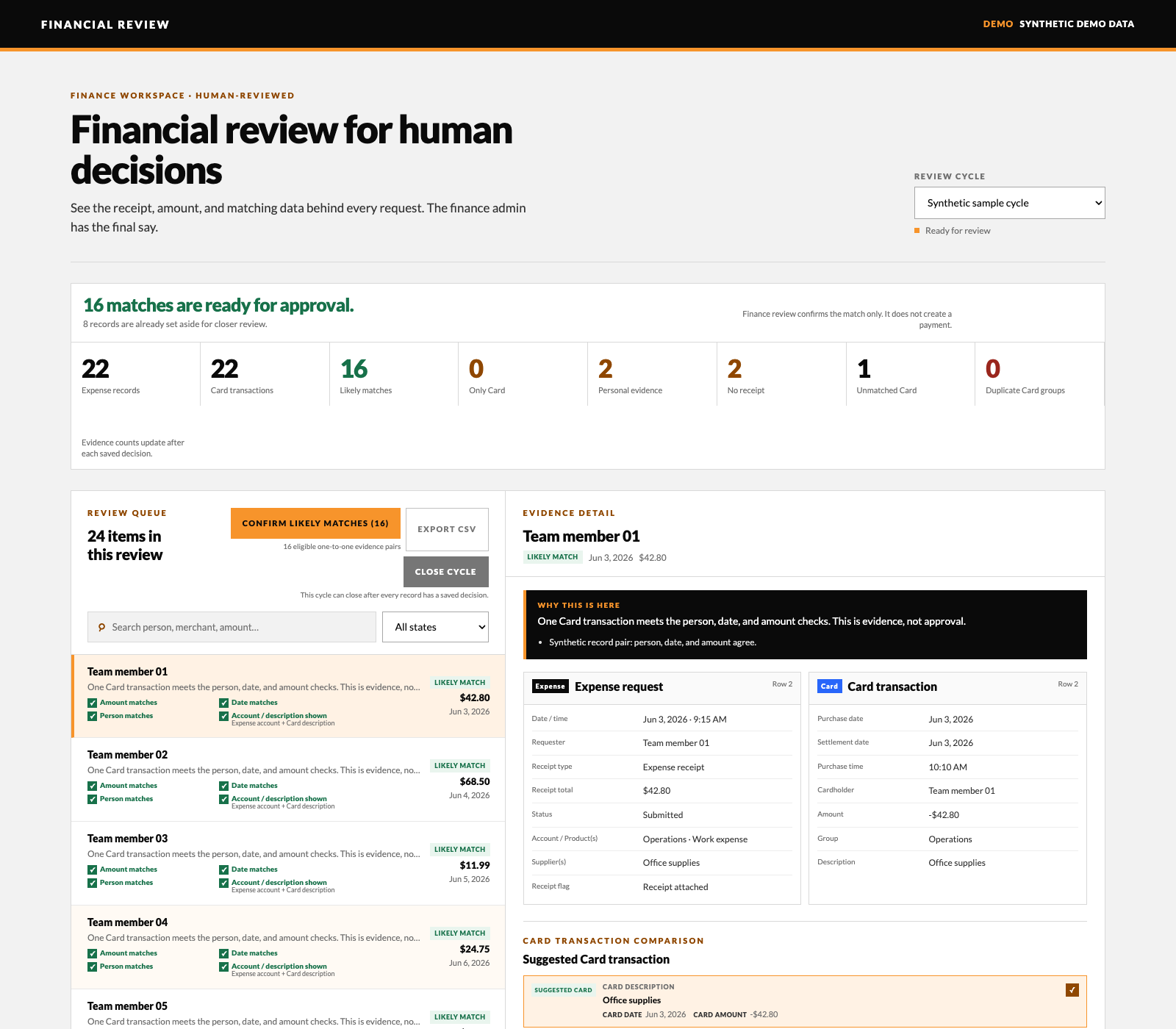Screen dimensions: 1176x1029
Task: Toggle Account / description shown for Team member 04
Action: pyautogui.click(x=223, y=967)
